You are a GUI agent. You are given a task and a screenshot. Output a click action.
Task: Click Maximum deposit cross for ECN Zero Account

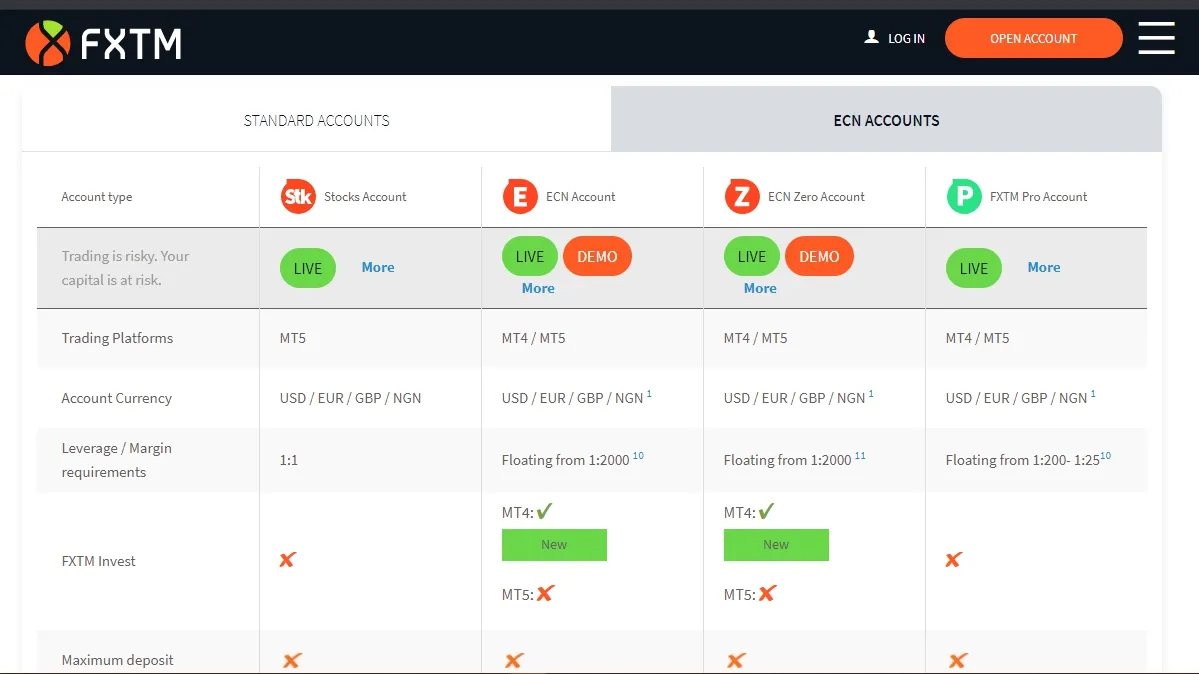736,660
